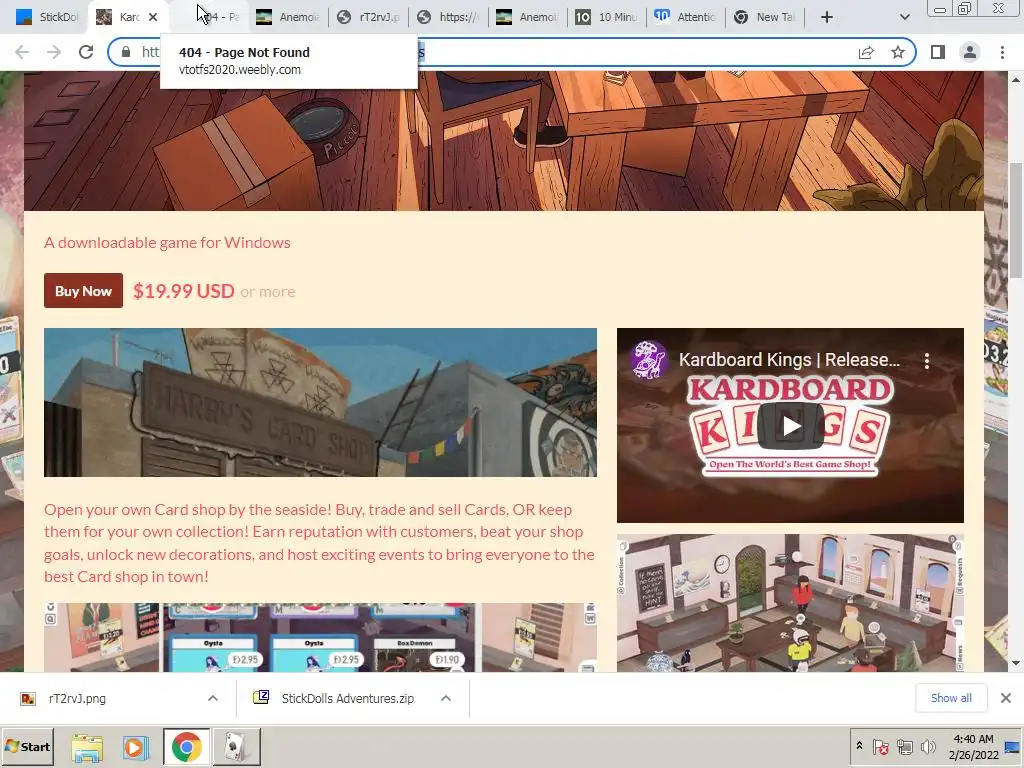
Task: Click the $19.99 USD price text
Action: coord(184,291)
